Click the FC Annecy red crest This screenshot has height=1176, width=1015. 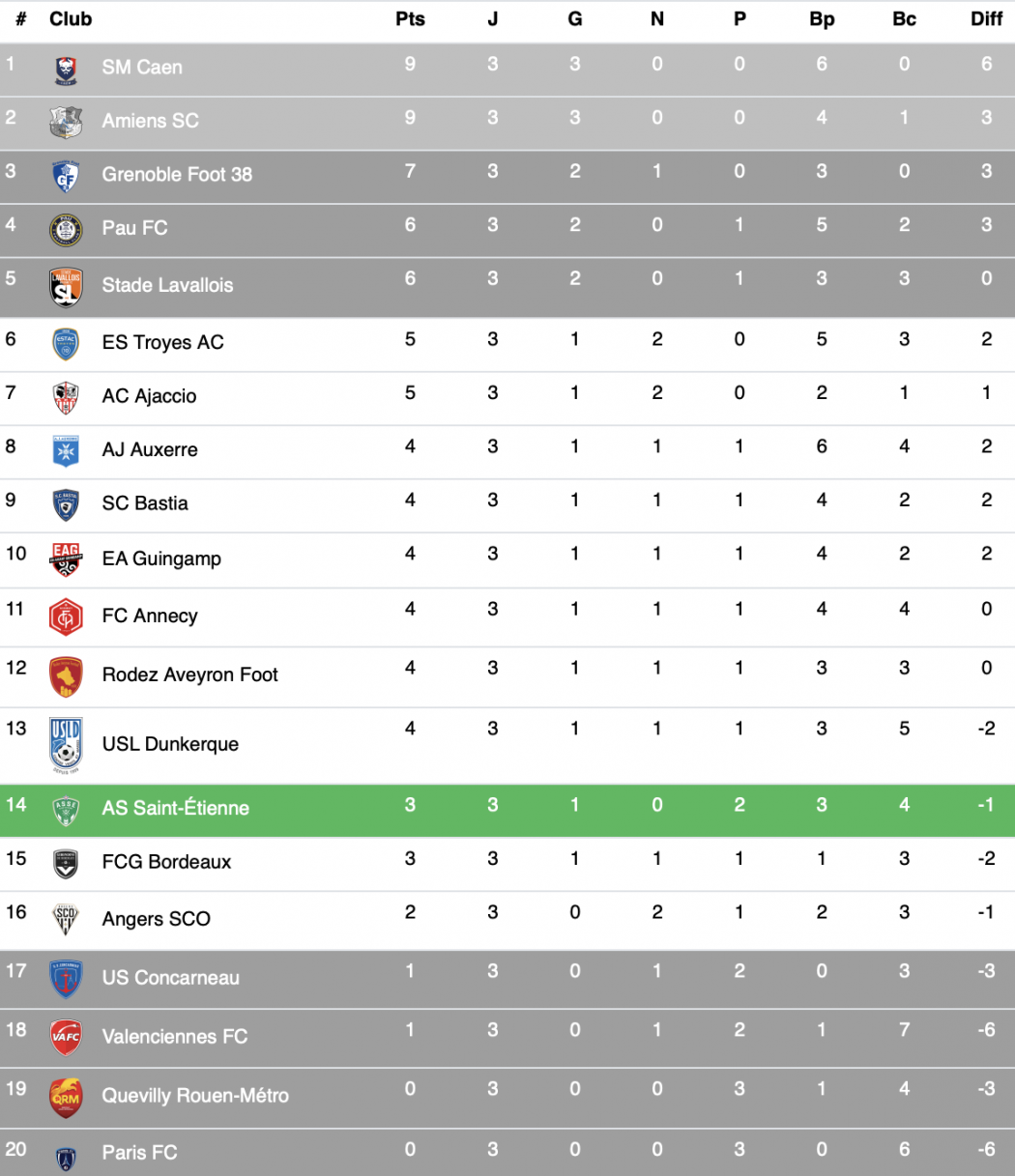coord(66,617)
